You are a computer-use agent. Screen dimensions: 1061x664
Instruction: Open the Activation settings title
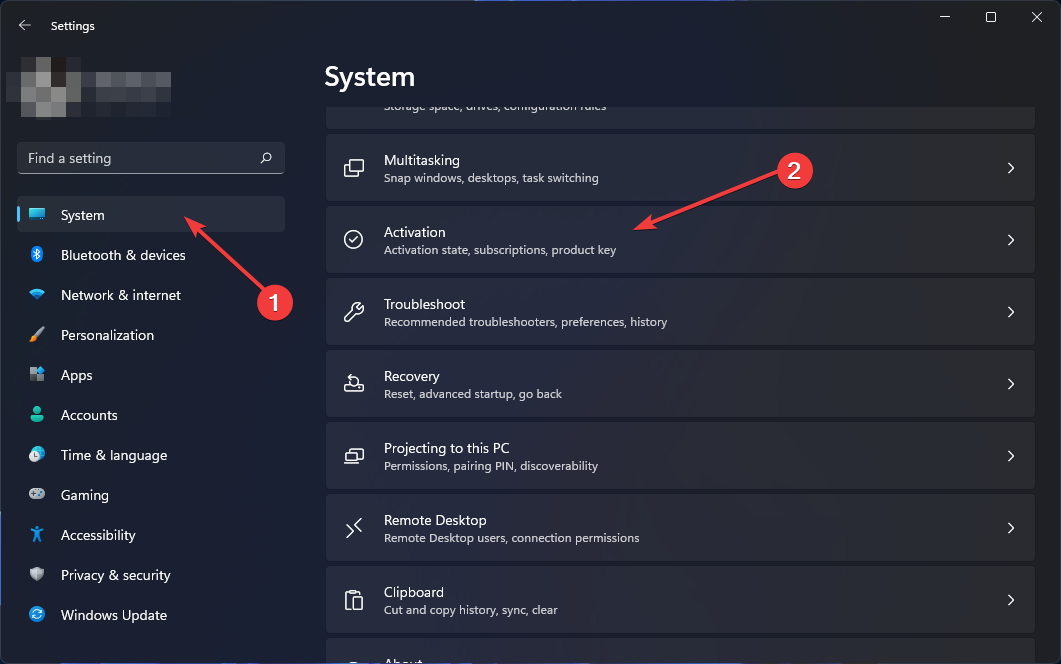414,232
